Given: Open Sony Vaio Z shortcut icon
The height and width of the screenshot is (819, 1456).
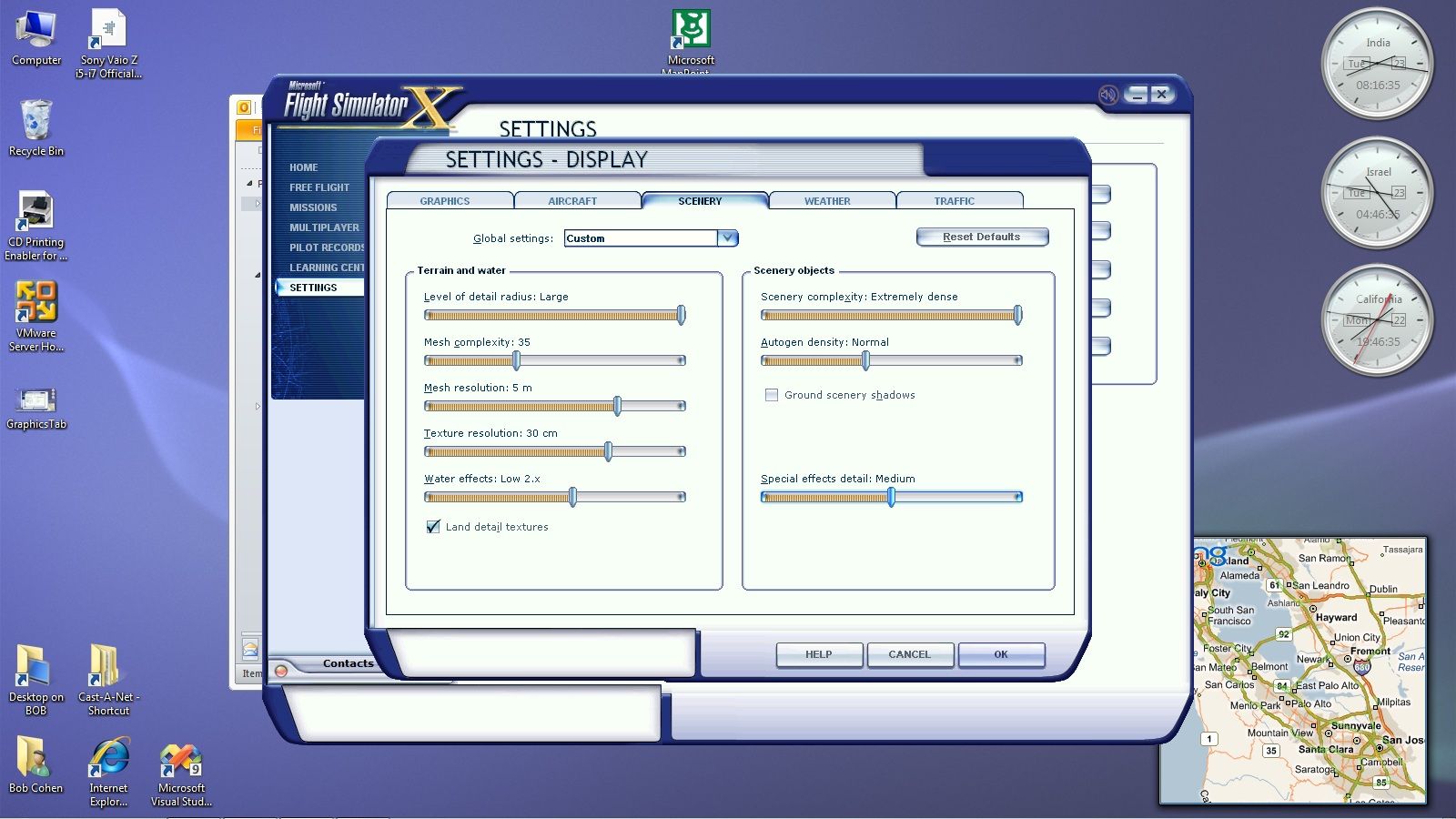Looking at the screenshot, I should [x=108, y=43].
